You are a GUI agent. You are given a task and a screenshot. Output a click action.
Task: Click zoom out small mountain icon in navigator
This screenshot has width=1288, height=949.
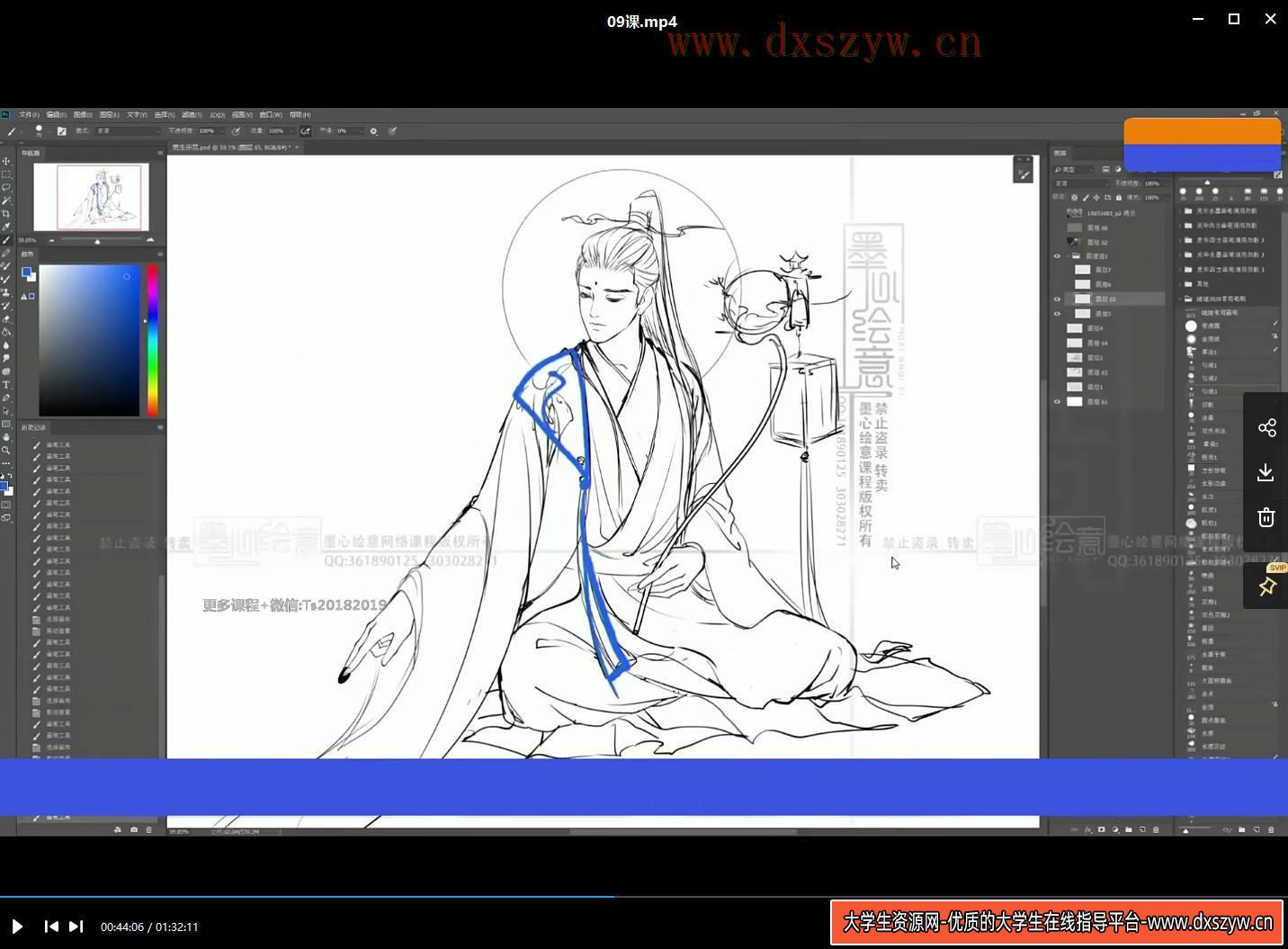pyautogui.click(x=51, y=240)
